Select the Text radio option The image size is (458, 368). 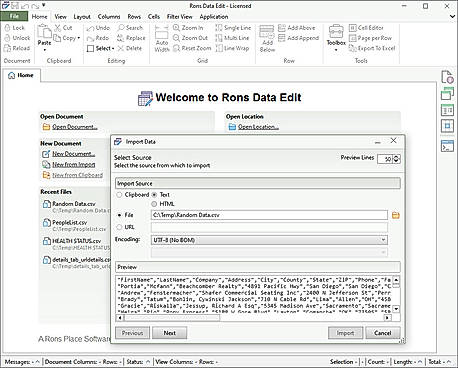click(x=154, y=195)
